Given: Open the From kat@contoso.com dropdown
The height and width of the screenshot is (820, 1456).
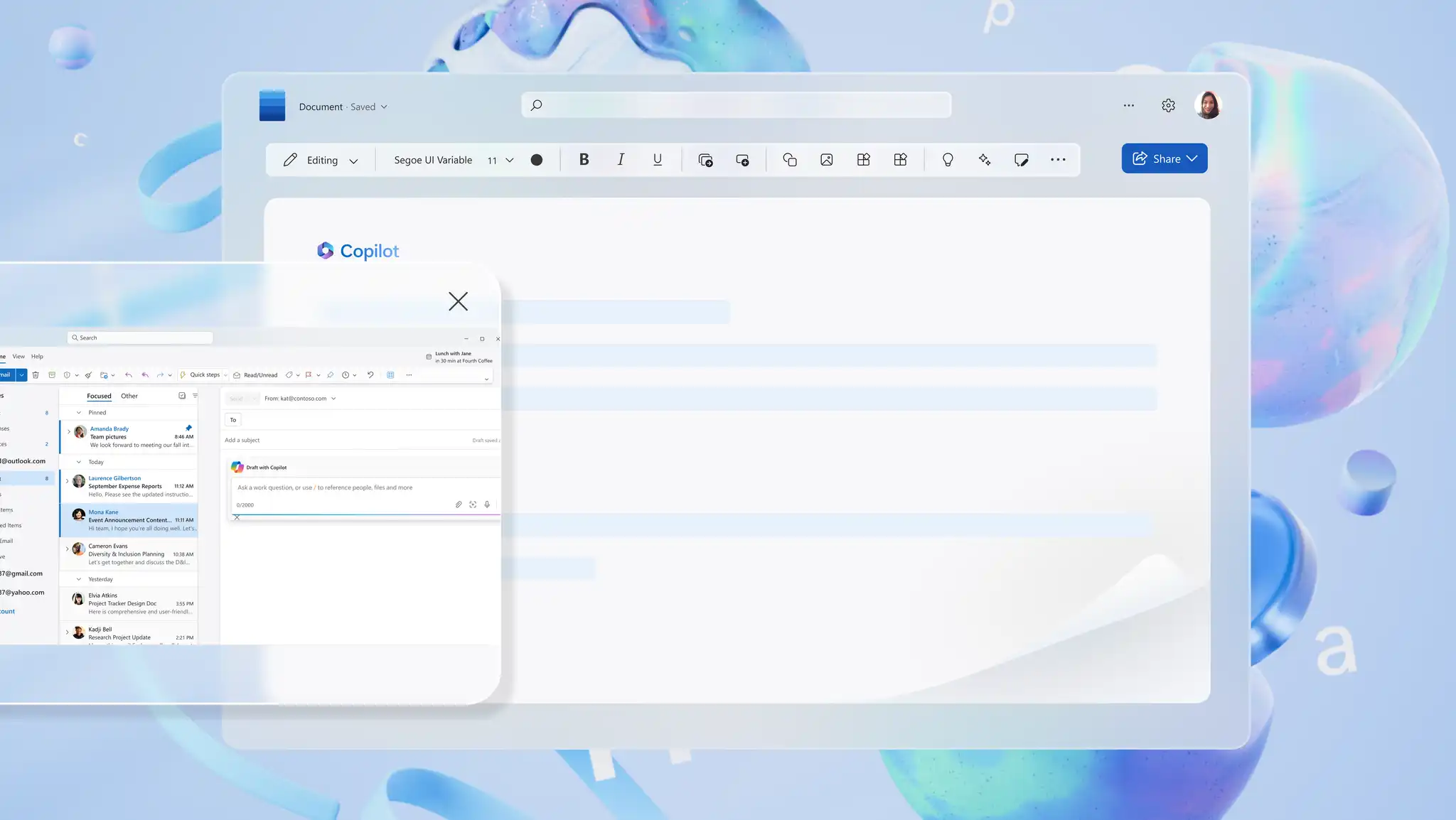Looking at the screenshot, I should coord(300,399).
